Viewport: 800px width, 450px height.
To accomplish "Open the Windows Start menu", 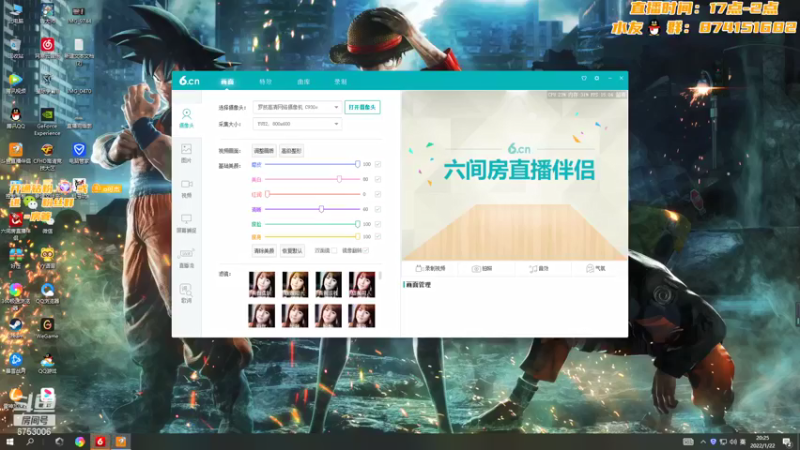I will (9, 442).
